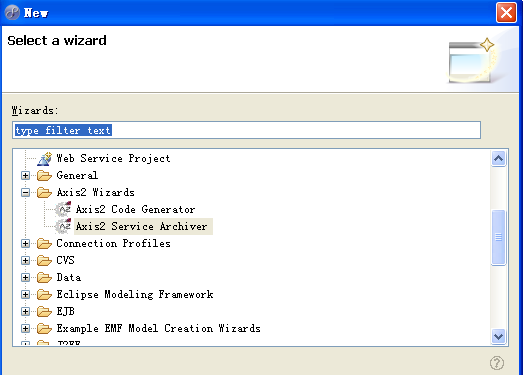Expand the Example EMF Model Creation Wizards node

pos(25,328)
